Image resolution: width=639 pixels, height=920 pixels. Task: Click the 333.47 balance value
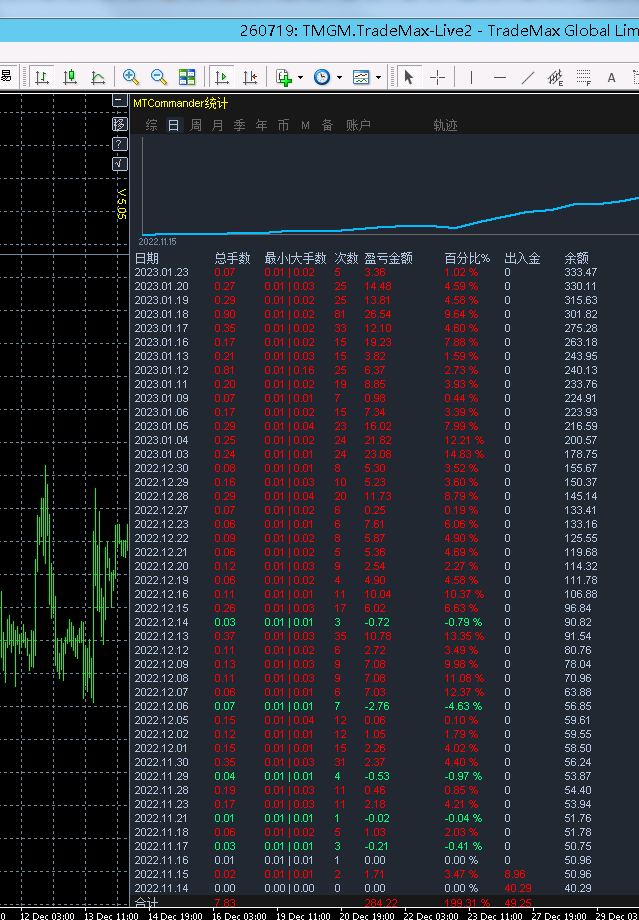[x=580, y=272]
